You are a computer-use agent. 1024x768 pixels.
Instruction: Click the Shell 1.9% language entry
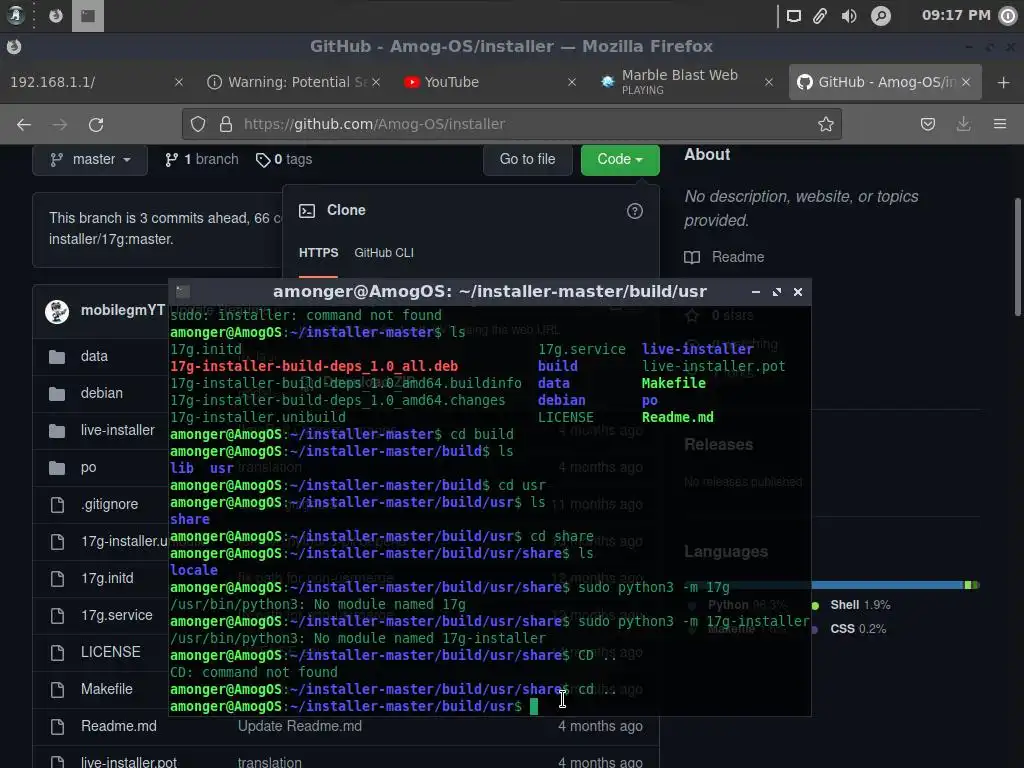coord(852,605)
